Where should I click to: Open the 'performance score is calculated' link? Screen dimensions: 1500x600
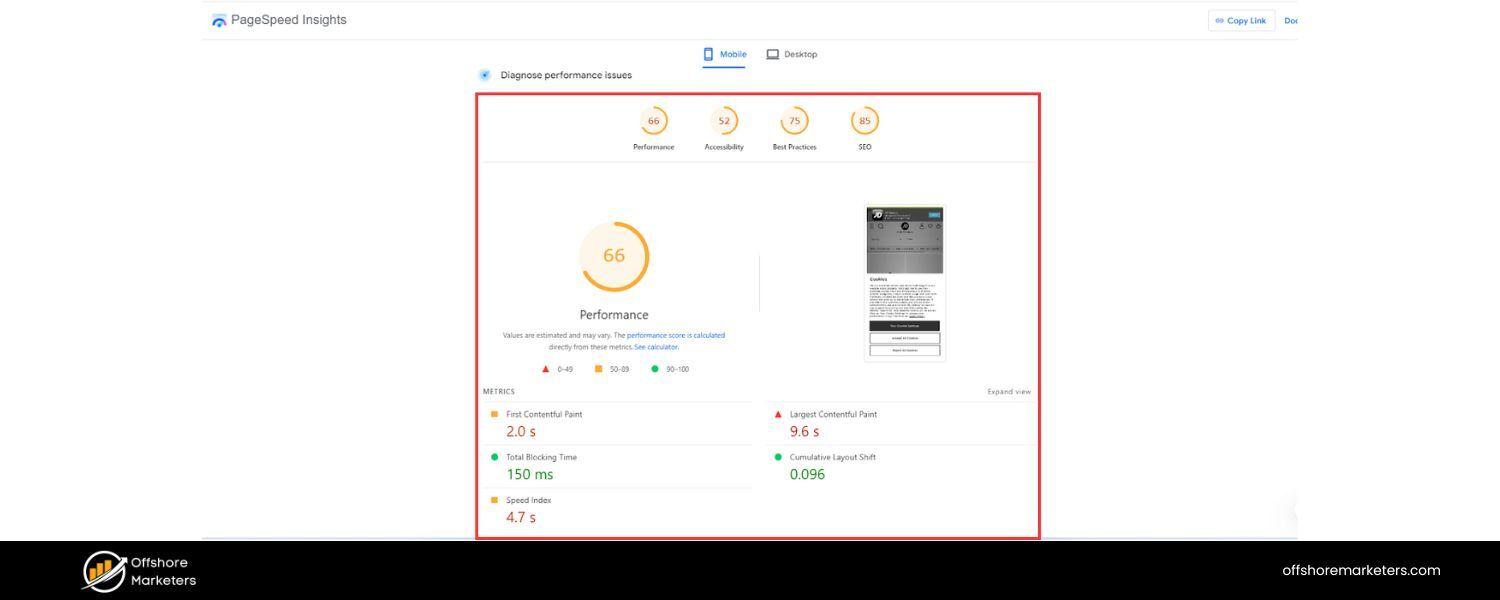(676, 336)
